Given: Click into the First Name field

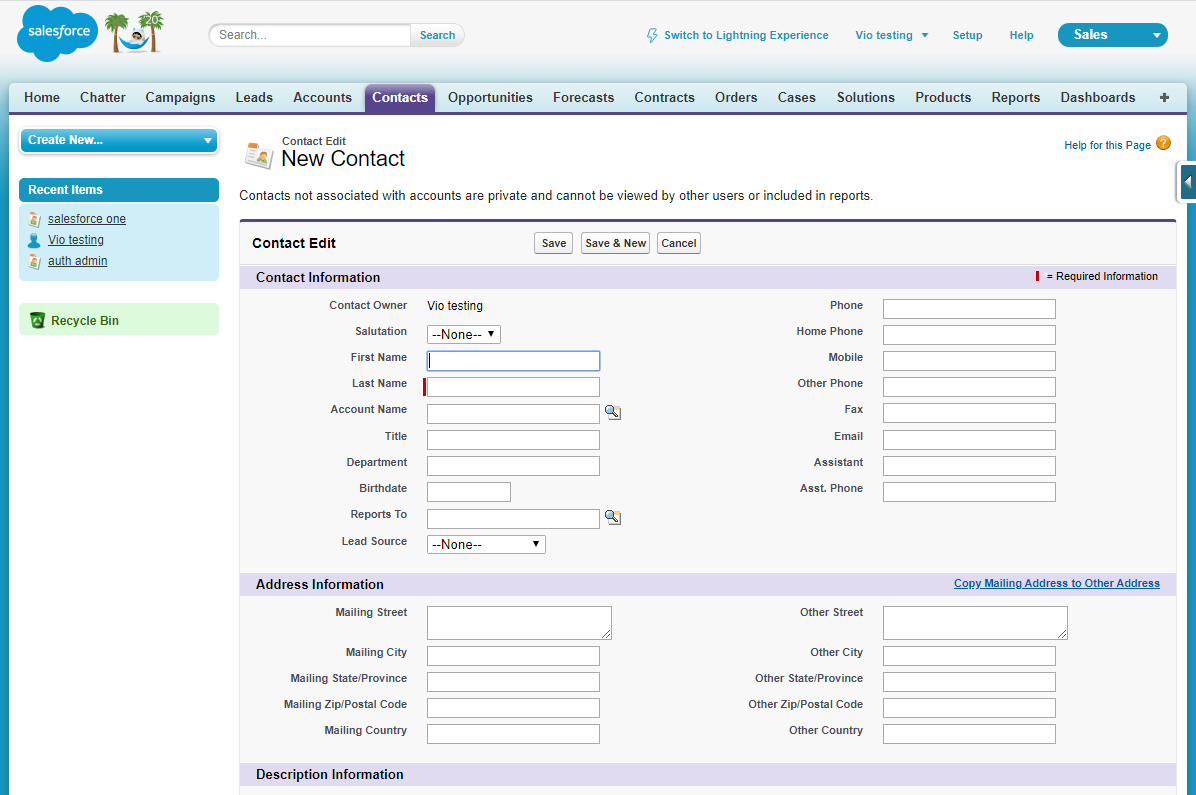Looking at the screenshot, I should tap(513, 361).
